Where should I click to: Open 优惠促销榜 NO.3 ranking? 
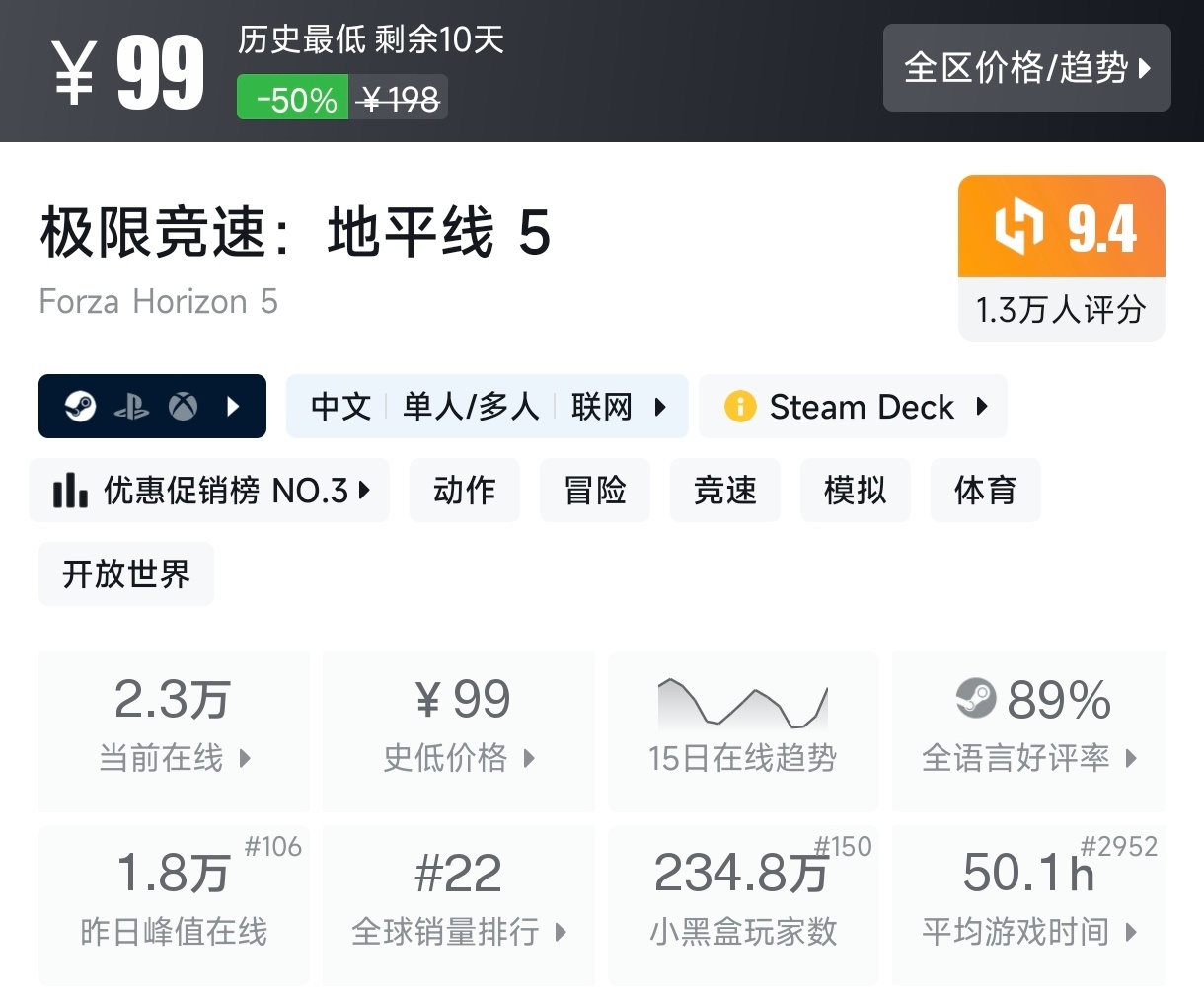209,491
